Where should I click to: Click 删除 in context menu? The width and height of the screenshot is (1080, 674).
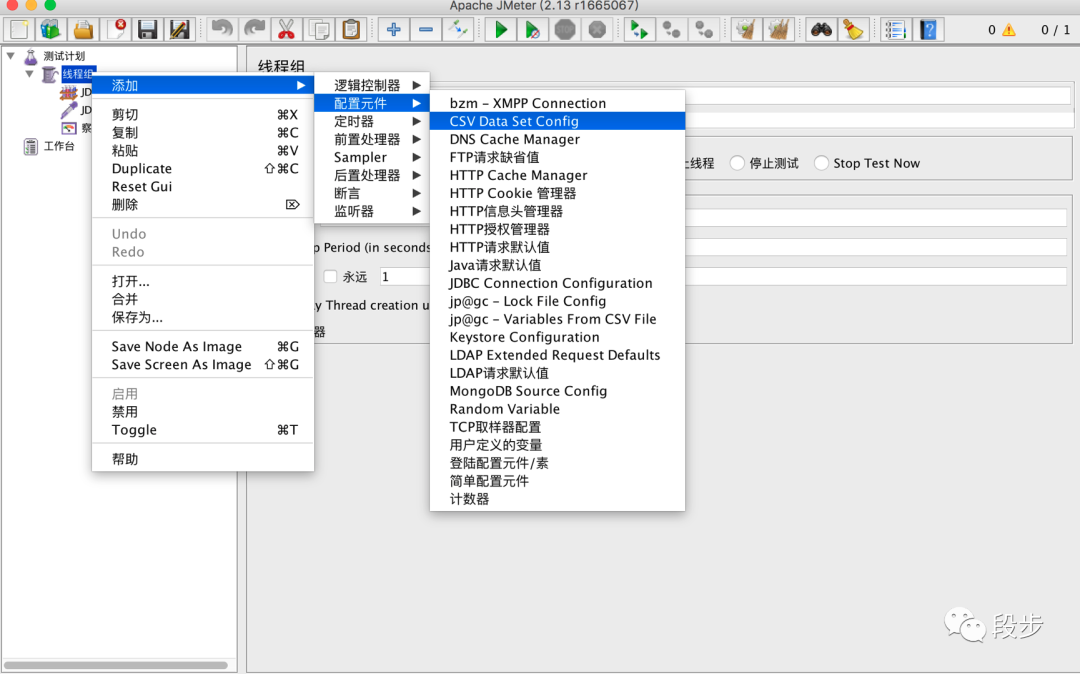coord(203,204)
